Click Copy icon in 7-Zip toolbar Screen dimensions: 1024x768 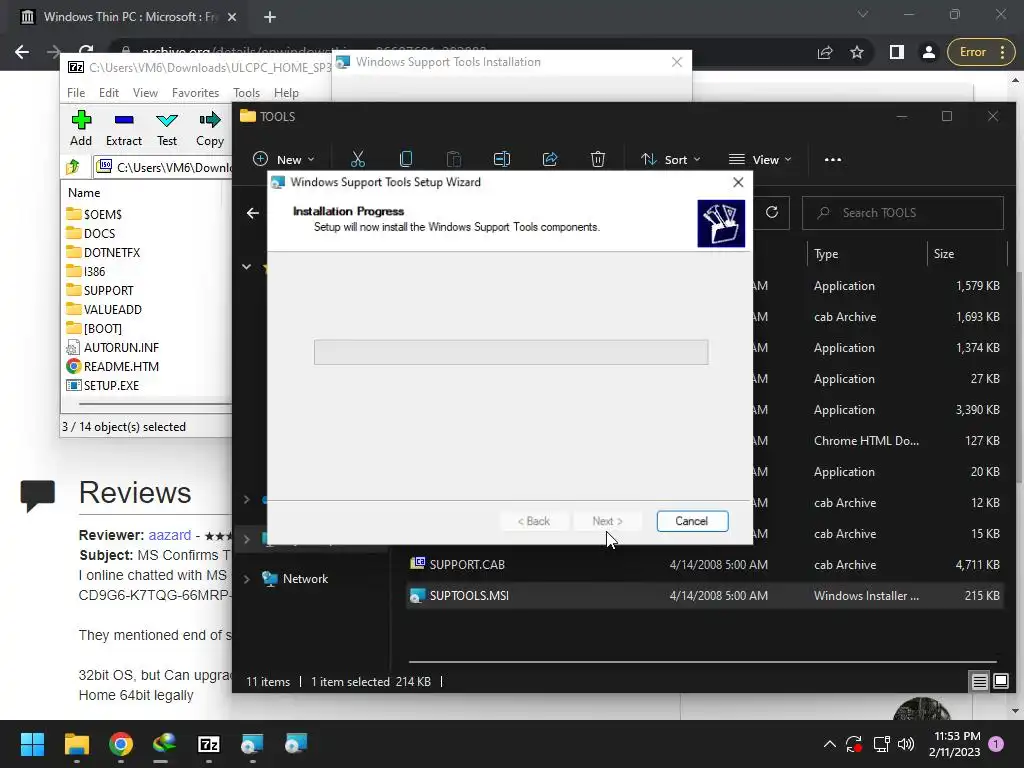tap(210, 120)
